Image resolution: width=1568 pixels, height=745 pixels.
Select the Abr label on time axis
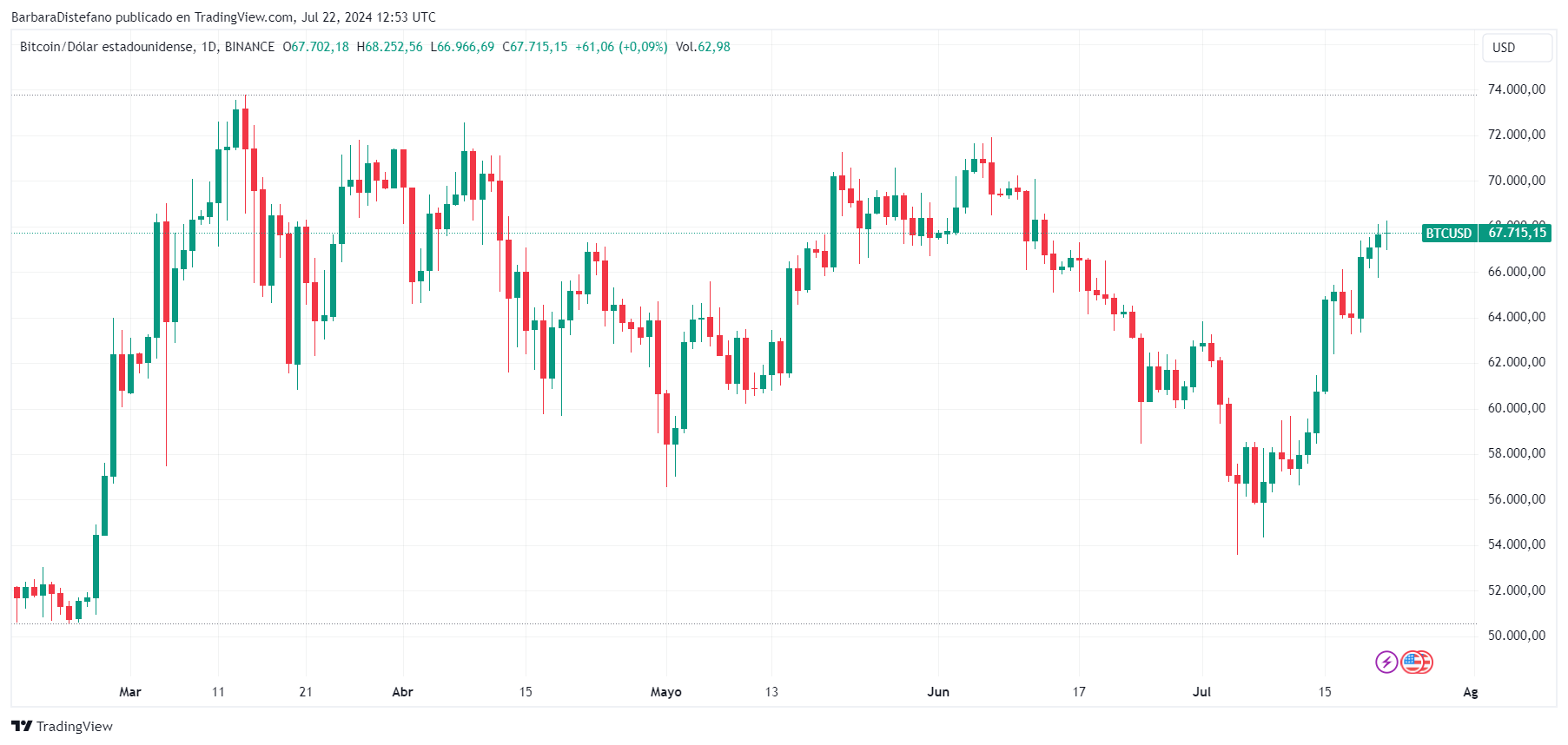click(402, 692)
